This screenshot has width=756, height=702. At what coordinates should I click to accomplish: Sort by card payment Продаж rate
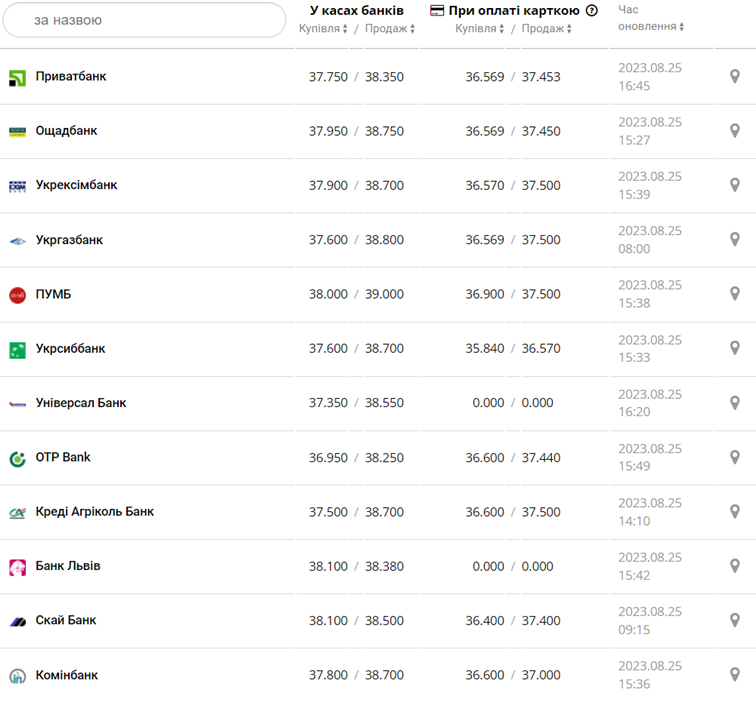pyautogui.click(x=546, y=29)
